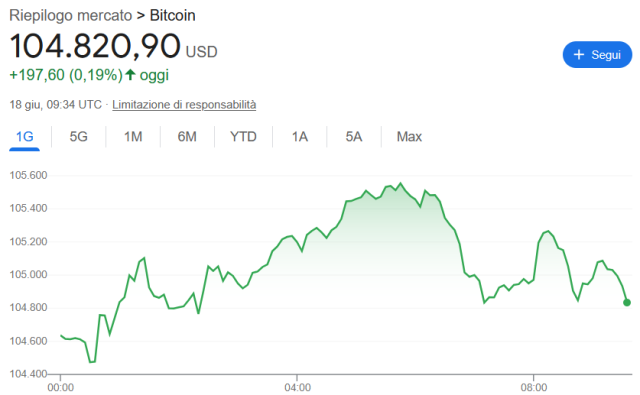The width and height of the screenshot is (640, 395).
Task: Select the YTD tab
Action: pos(243,136)
